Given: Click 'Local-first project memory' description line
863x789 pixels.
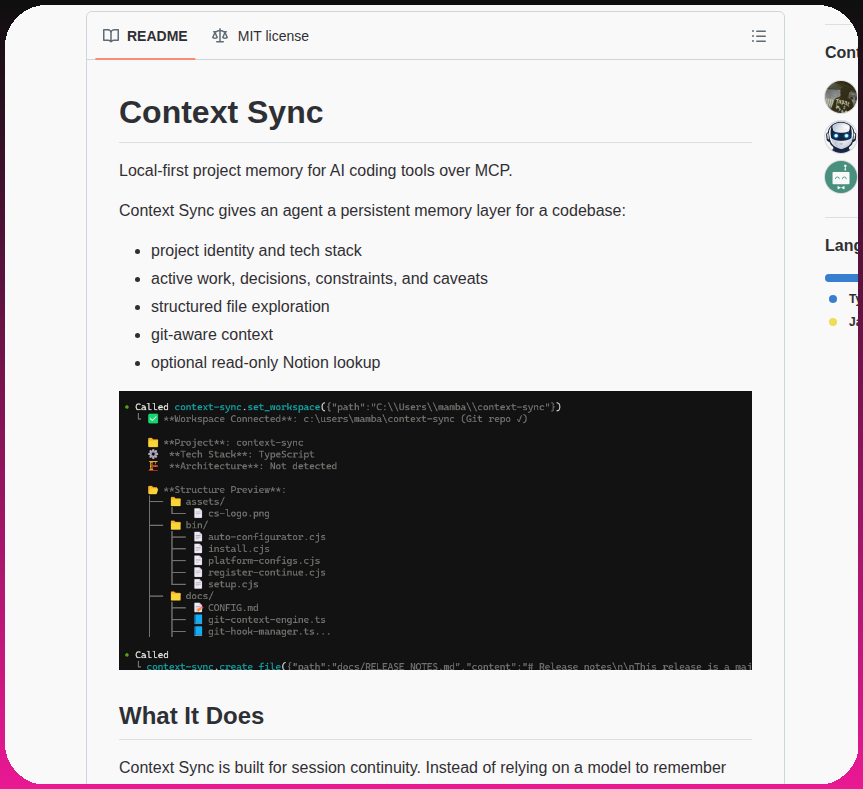Looking at the screenshot, I should 315,171.
